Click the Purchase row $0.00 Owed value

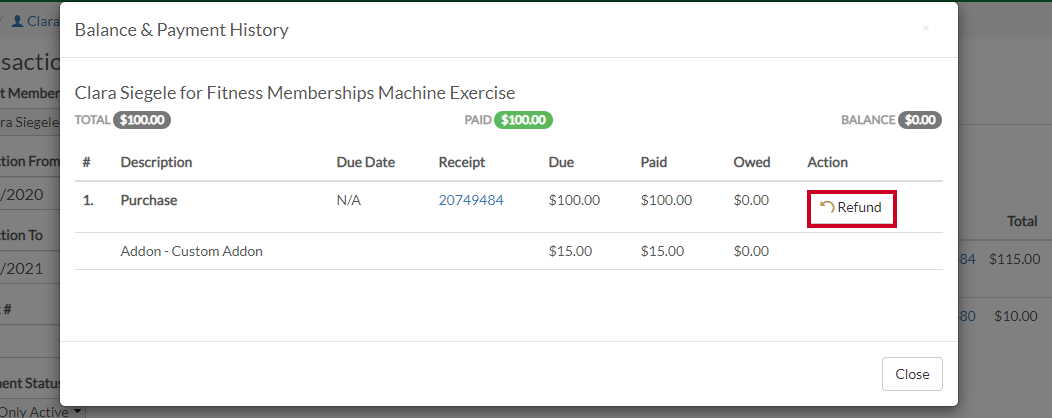751,200
